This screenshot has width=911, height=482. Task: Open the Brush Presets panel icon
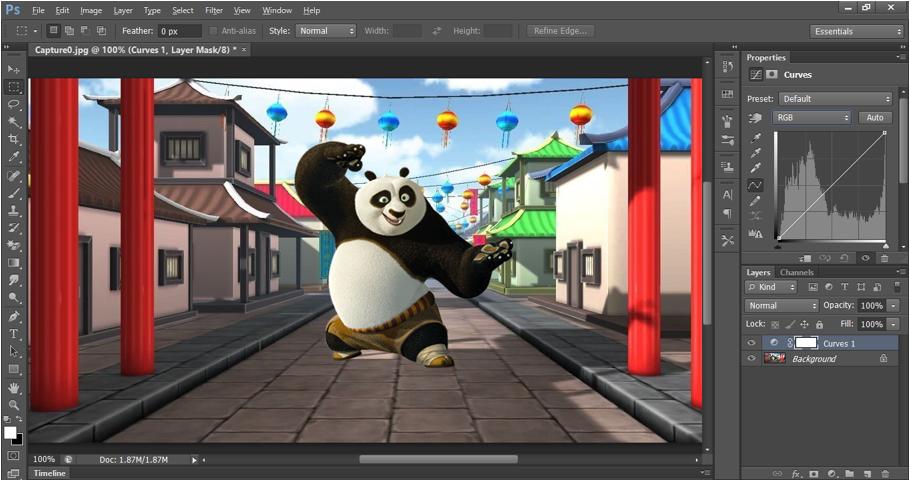pos(727,140)
